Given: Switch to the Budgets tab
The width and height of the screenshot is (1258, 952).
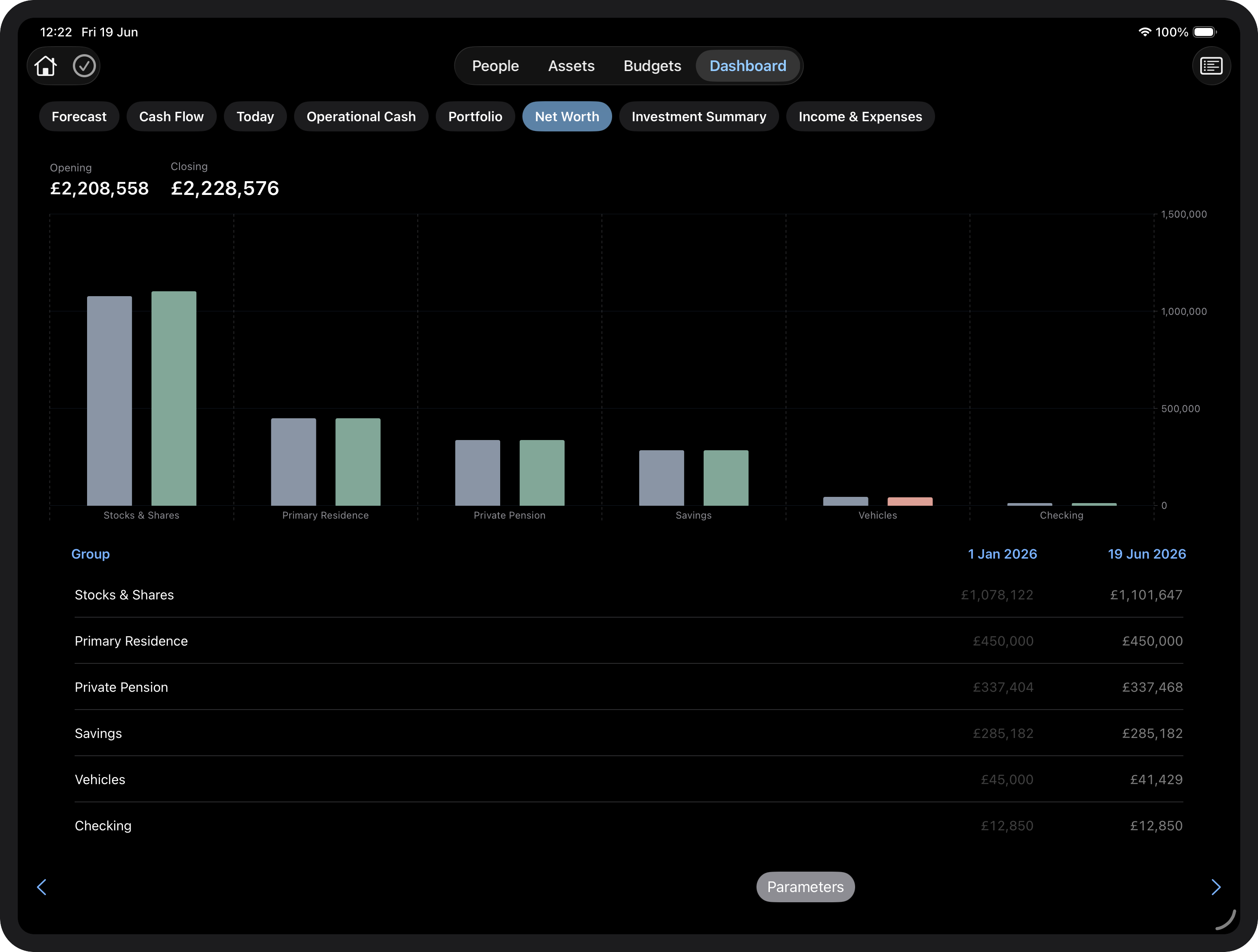Looking at the screenshot, I should click(652, 66).
